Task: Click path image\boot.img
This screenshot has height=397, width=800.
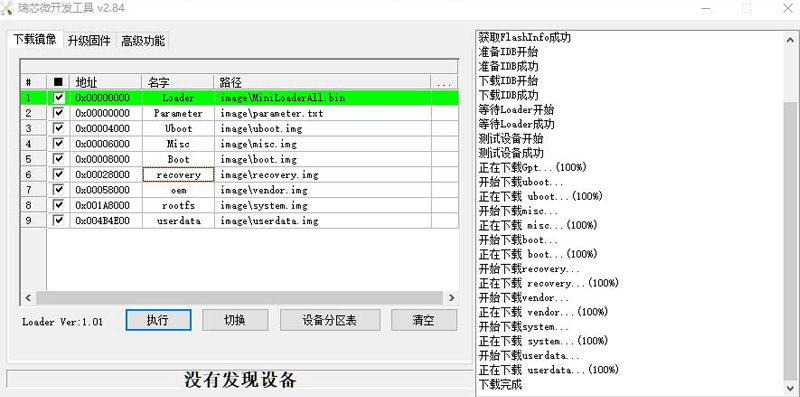Action: pos(258,159)
